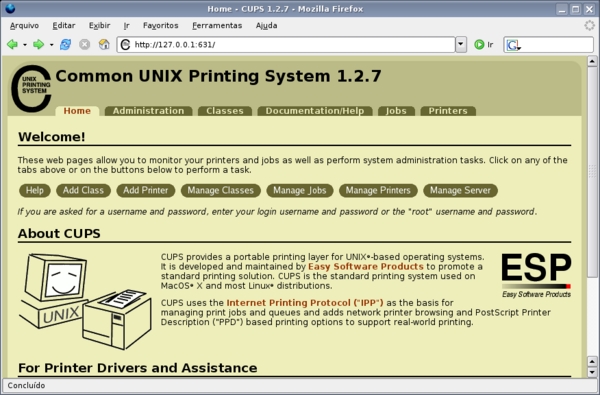The width and height of the screenshot is (600, 395).
Task: Follow the Internet Printing Protocol ("IPP") link
Action: [x=305, y=303]
